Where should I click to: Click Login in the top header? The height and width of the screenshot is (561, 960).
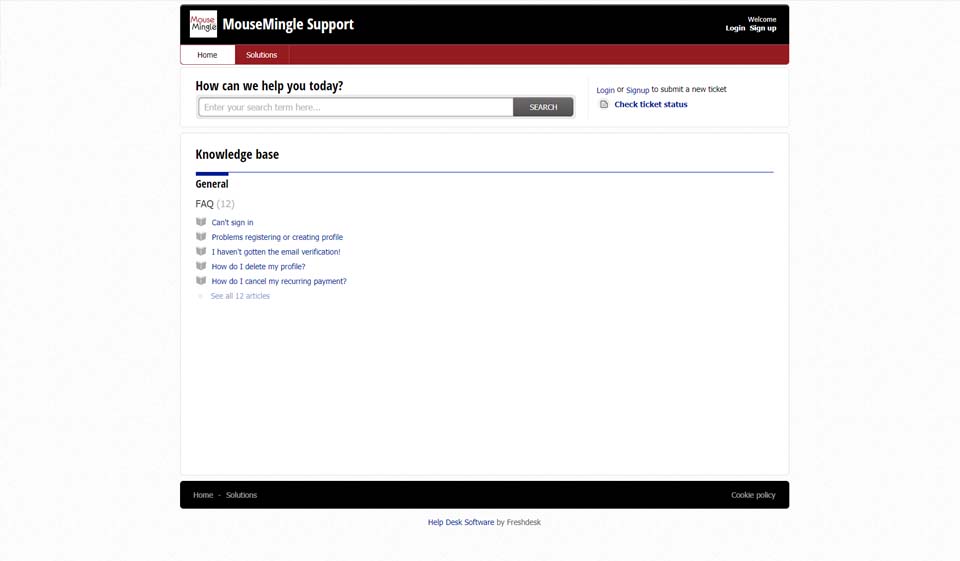pos(735,28)
